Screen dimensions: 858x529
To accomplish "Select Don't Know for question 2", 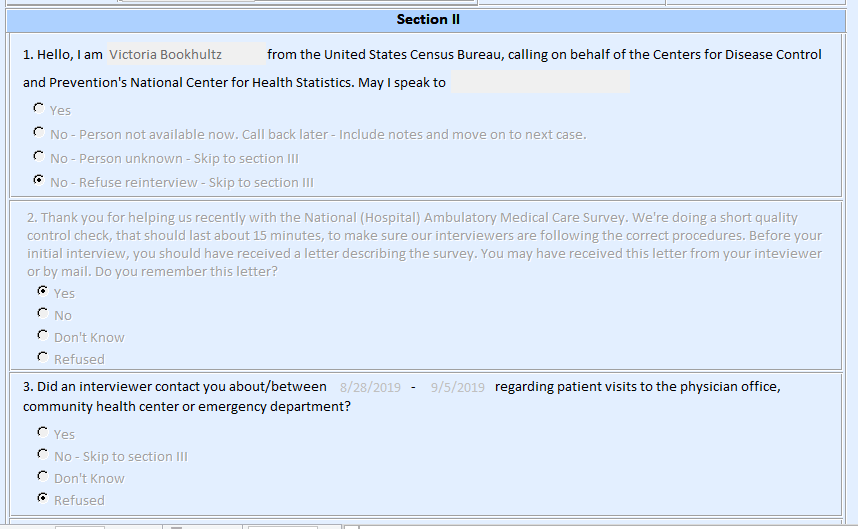I will (42, 336).
